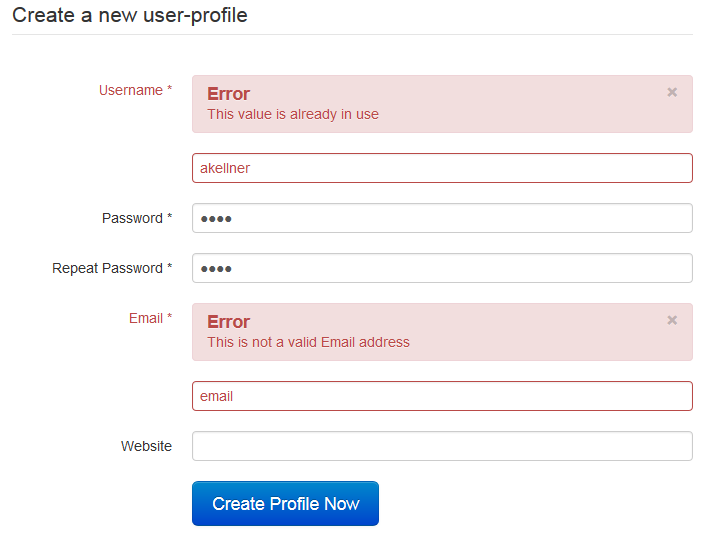Close the invalid email error alert
Screen dimensions: 705x540
672,320
